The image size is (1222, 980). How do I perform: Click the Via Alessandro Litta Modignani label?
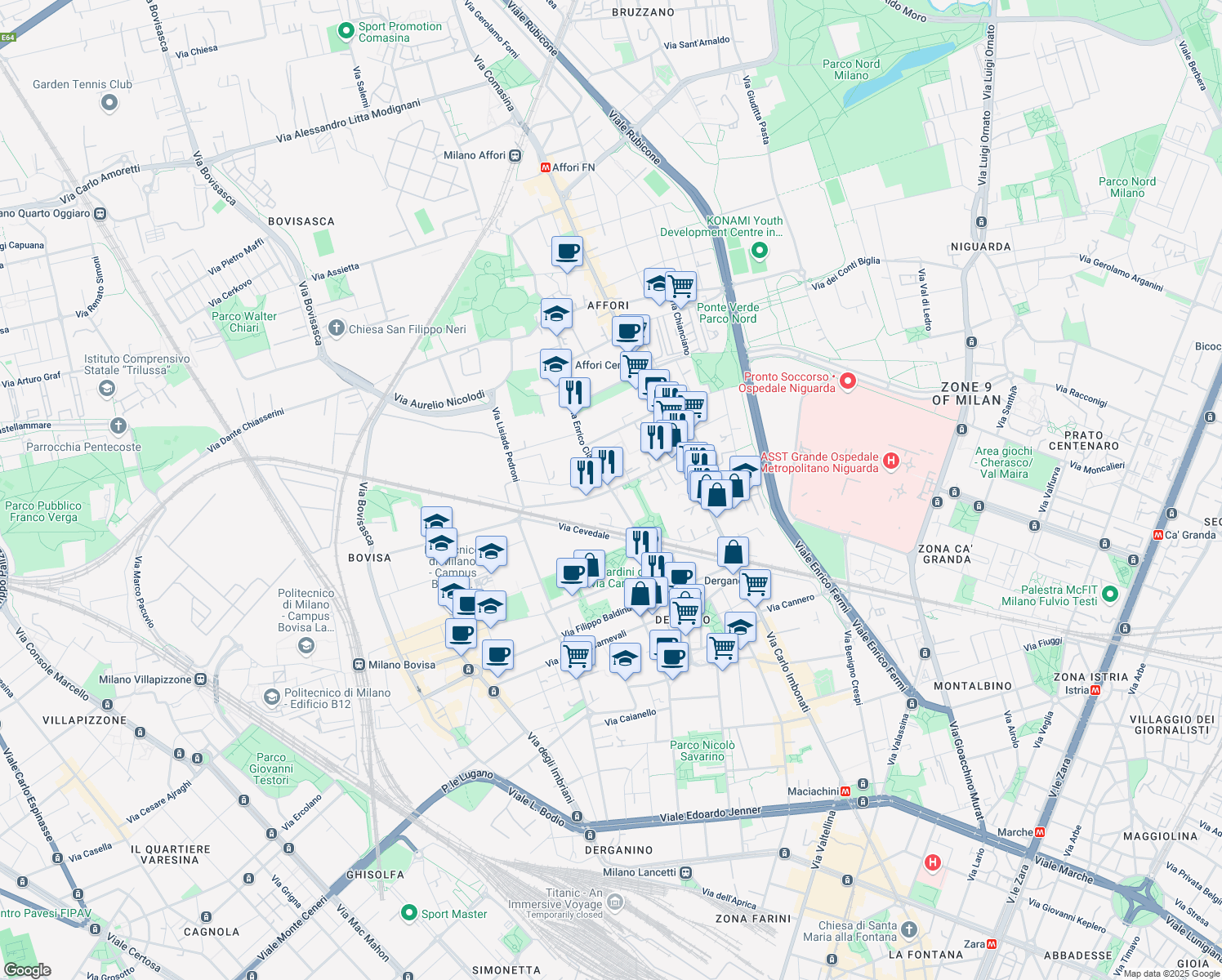pos(349,121)
